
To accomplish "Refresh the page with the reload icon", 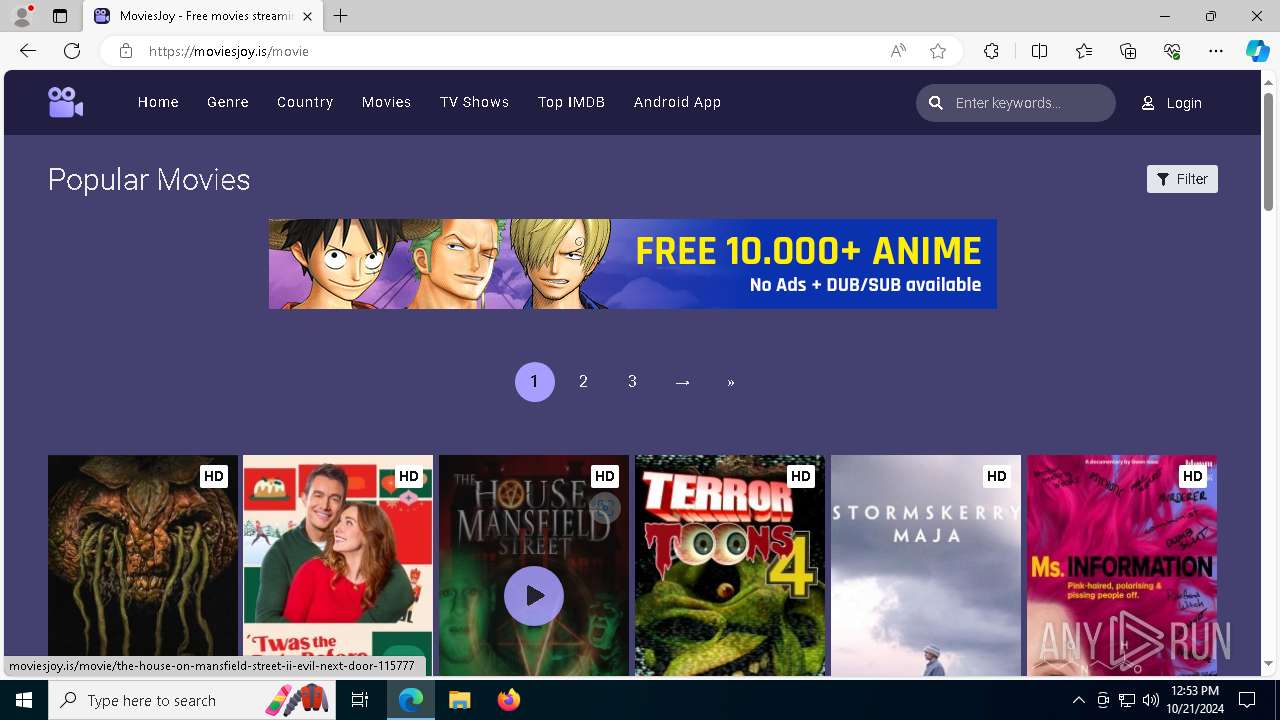I will click(72, 51).
